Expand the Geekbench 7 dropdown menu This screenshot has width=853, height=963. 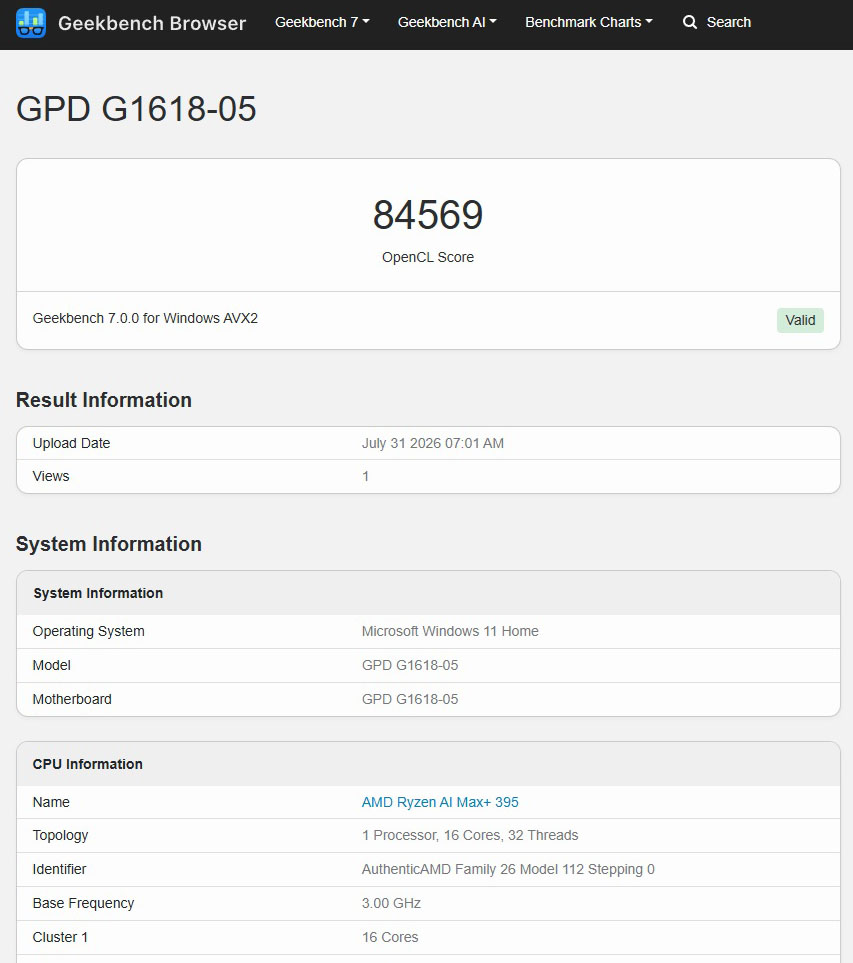pos(322,22)
